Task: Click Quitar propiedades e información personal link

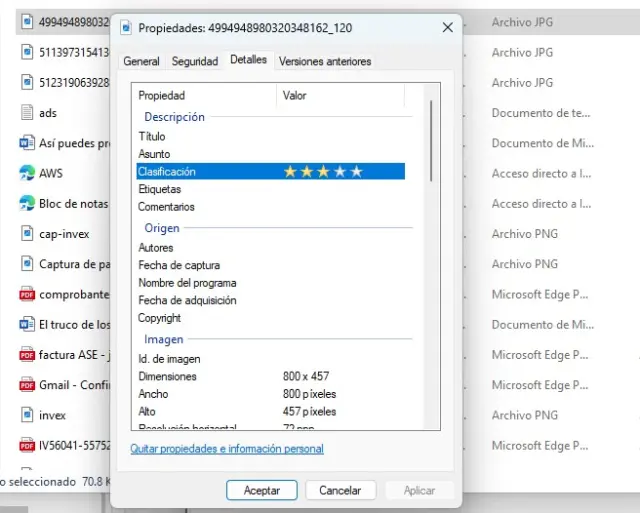Action: (x=227, y=449)
